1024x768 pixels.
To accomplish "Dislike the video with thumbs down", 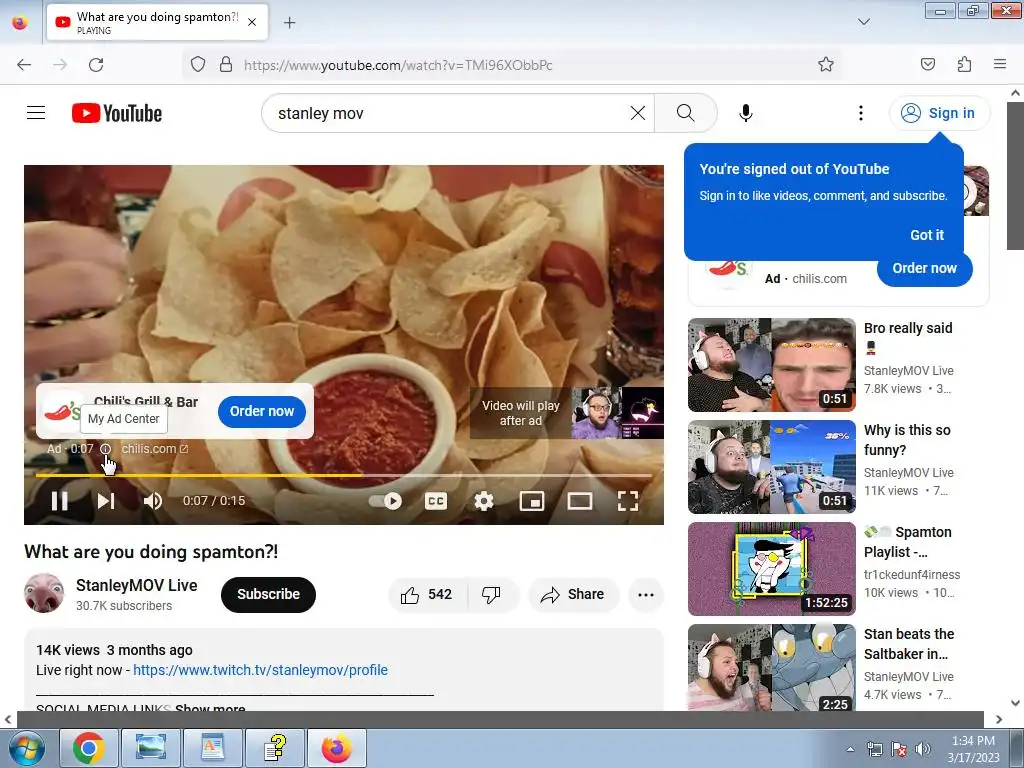I will pos(491,595).
